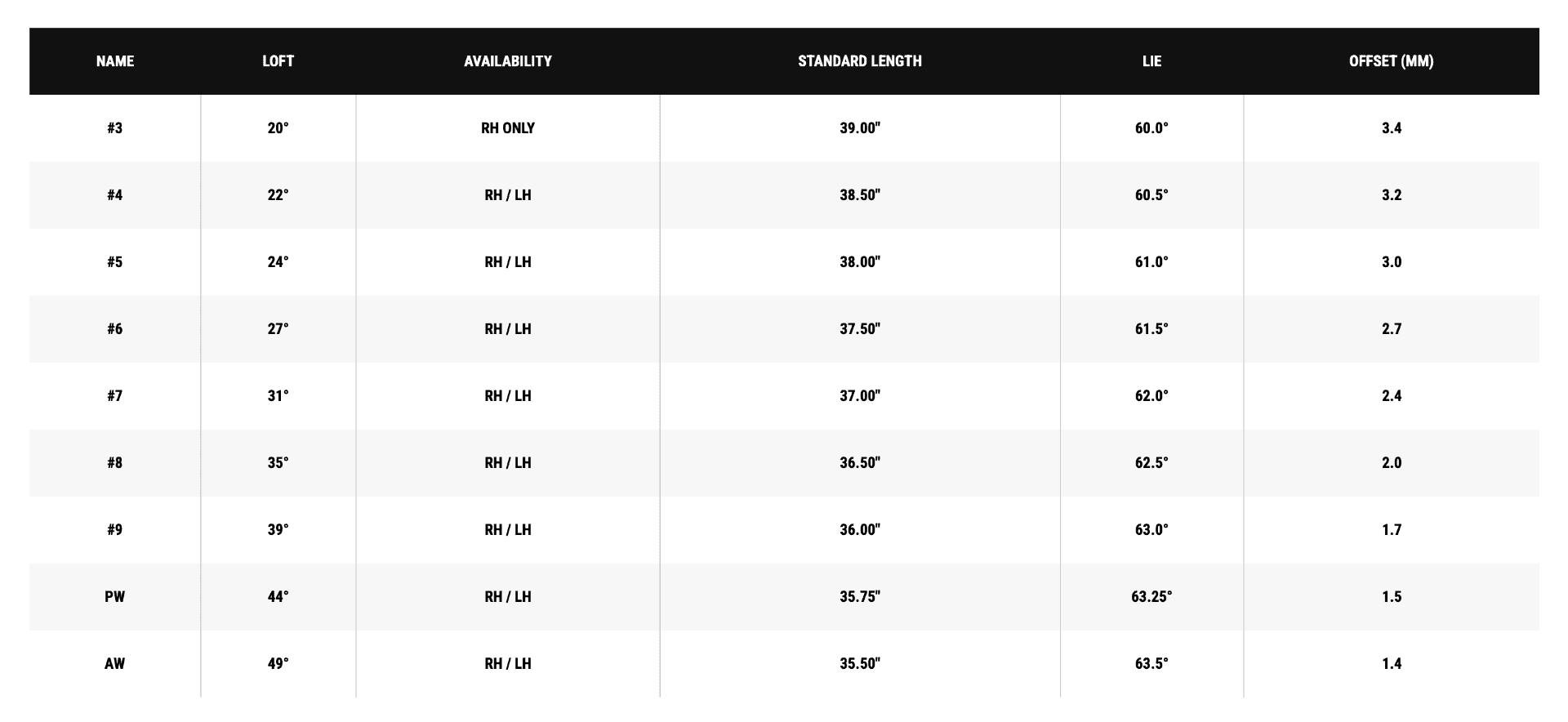
Task: Click the NAME column header
Action: pyautogui.click(x=115, y=61)
